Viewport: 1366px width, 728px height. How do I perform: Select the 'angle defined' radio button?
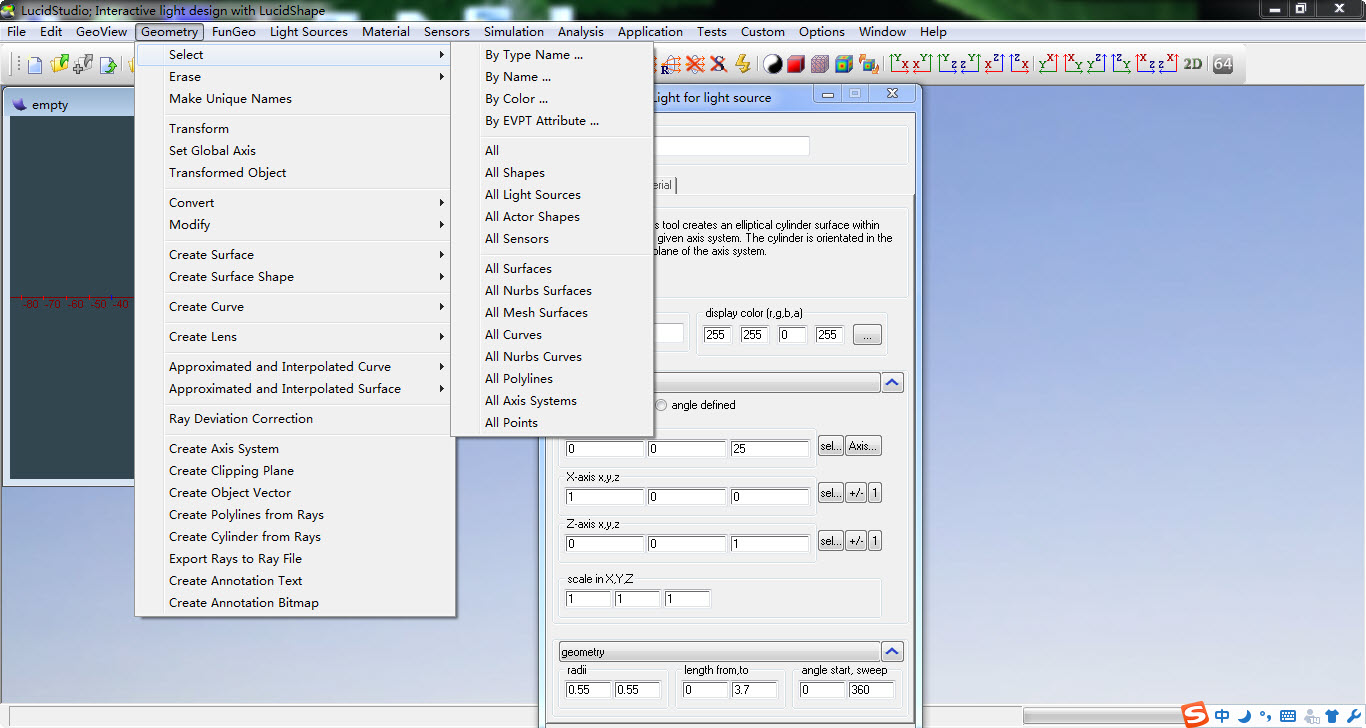click(x=662, y=405)
